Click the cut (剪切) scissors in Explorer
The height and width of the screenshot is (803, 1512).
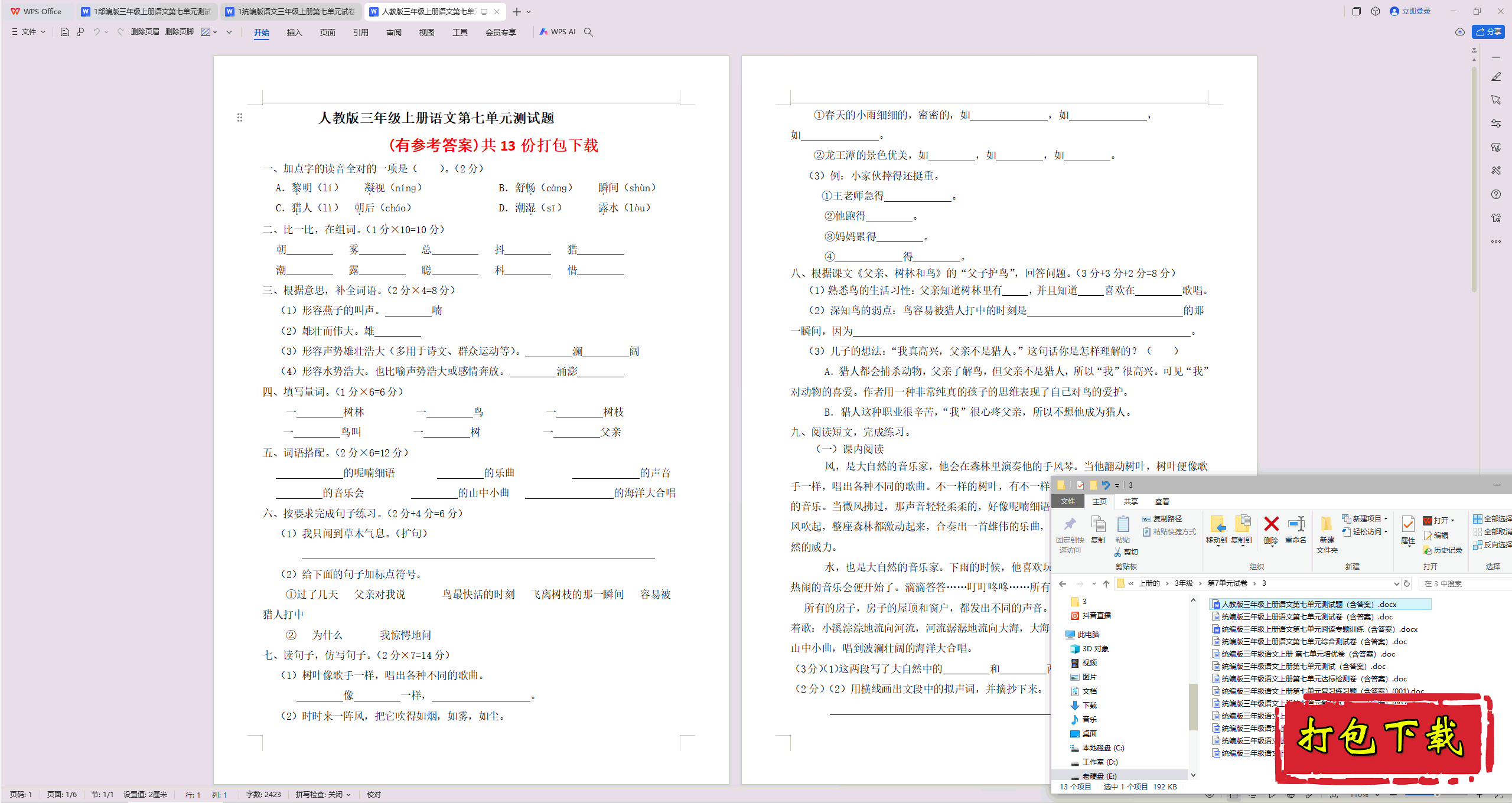1126,552
